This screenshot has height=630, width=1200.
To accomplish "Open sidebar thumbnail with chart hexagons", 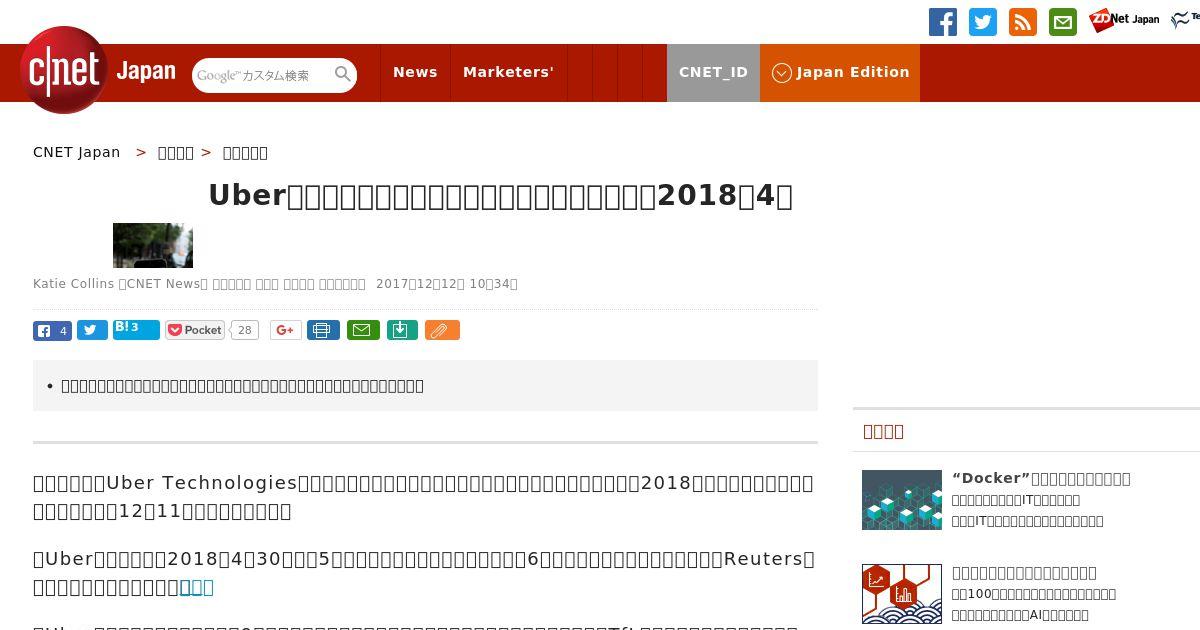I will tap(902, 594).
